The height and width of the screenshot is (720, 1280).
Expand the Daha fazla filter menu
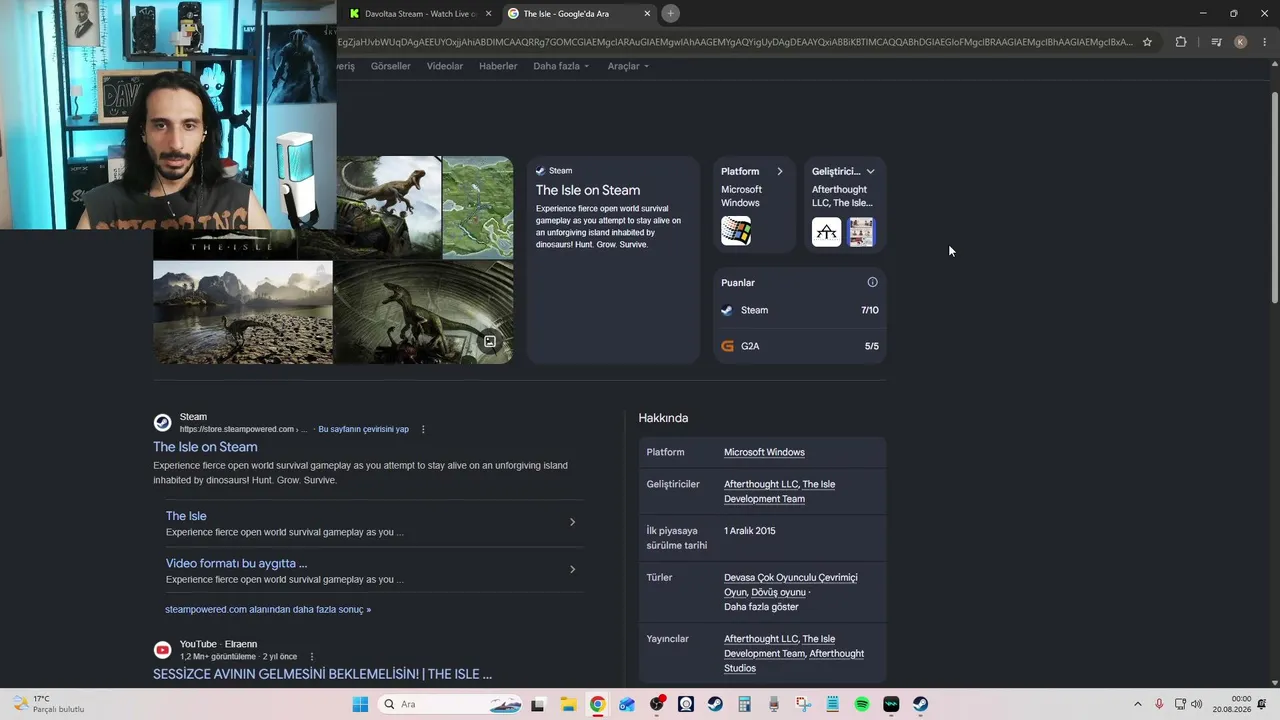[x=561, y=66]
